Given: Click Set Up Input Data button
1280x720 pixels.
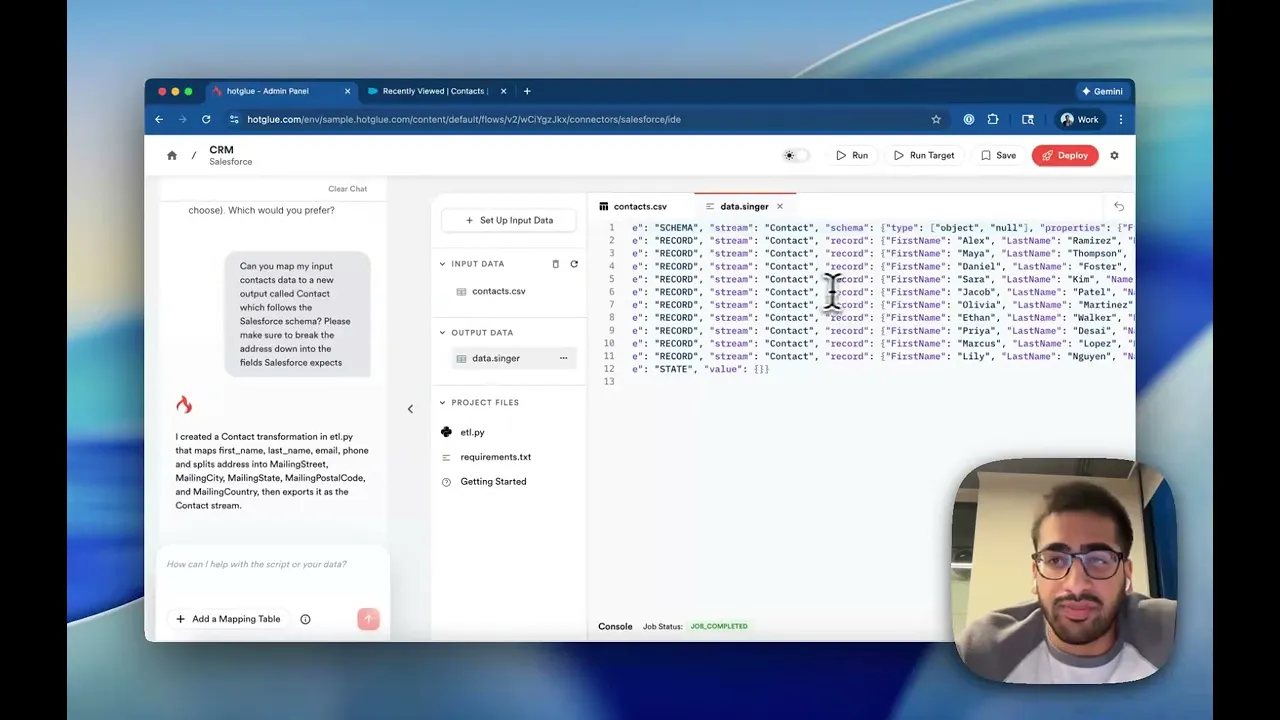Looking at the screenshot, I should click(x=509, y=220).
